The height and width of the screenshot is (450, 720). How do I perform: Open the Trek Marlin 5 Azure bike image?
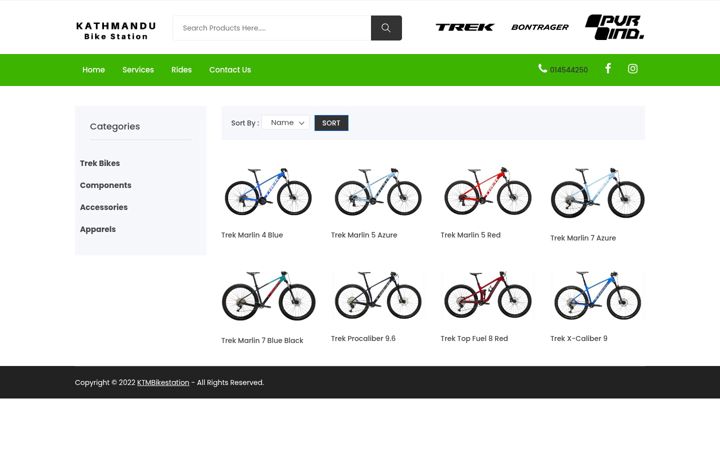click(378, 191)
